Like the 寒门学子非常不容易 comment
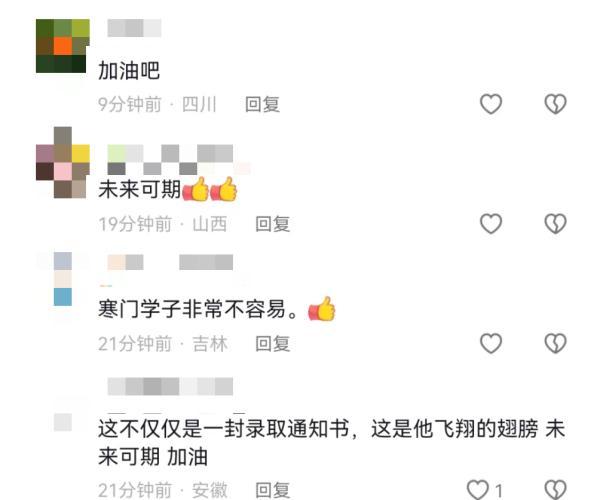 click(491, 343)
